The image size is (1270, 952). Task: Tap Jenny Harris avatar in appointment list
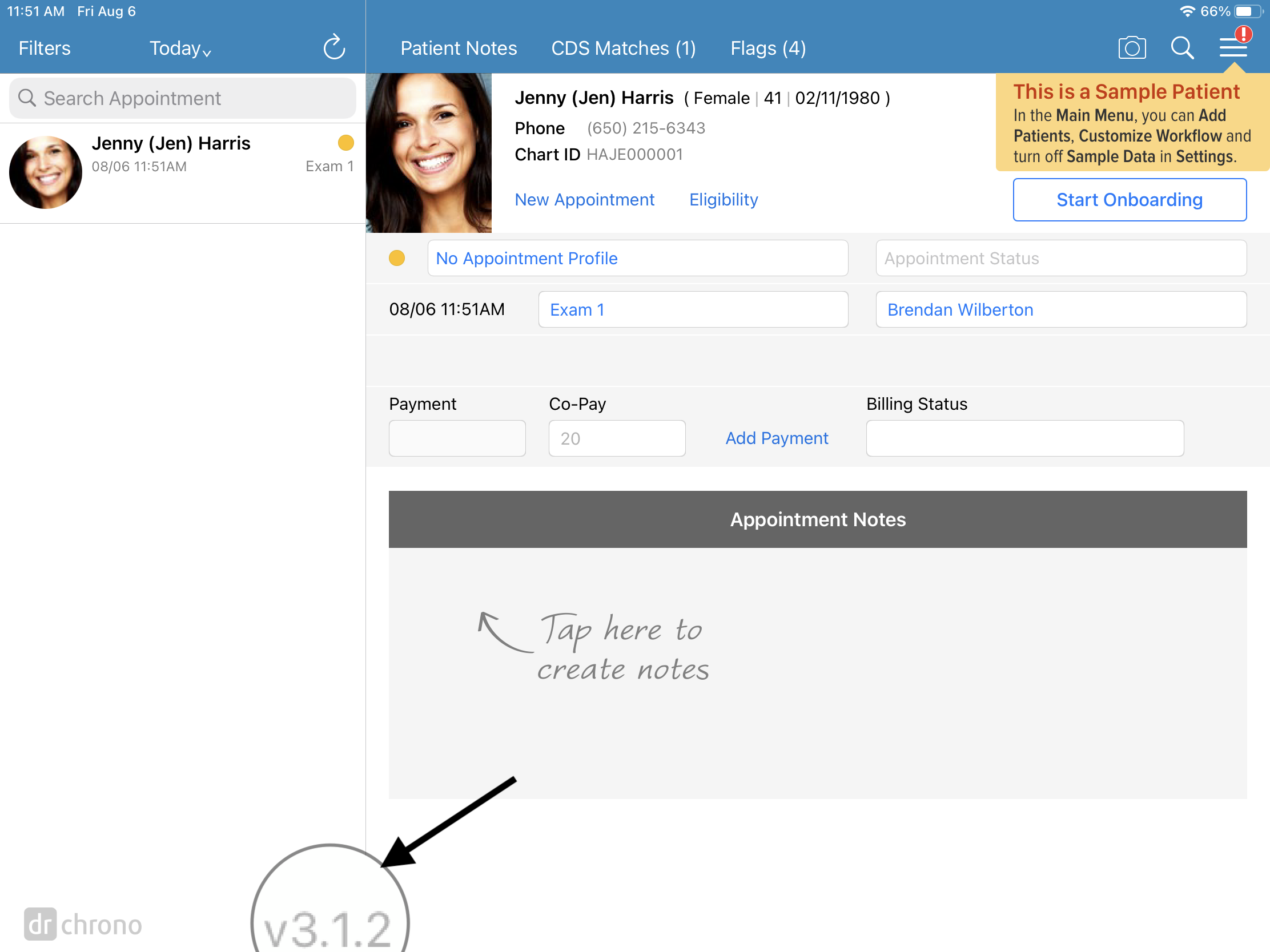pos(45,172)
